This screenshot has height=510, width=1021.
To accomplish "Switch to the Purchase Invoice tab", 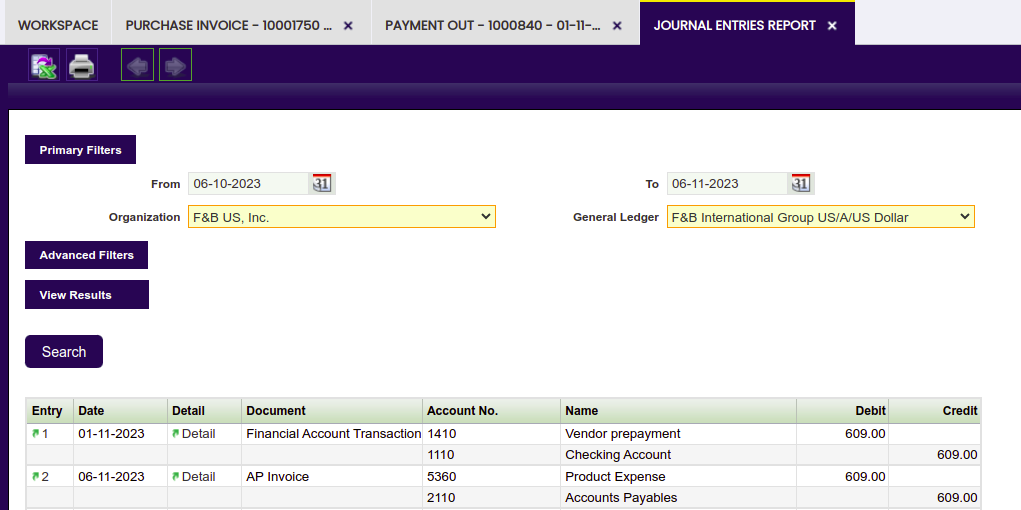I will 229,25.
